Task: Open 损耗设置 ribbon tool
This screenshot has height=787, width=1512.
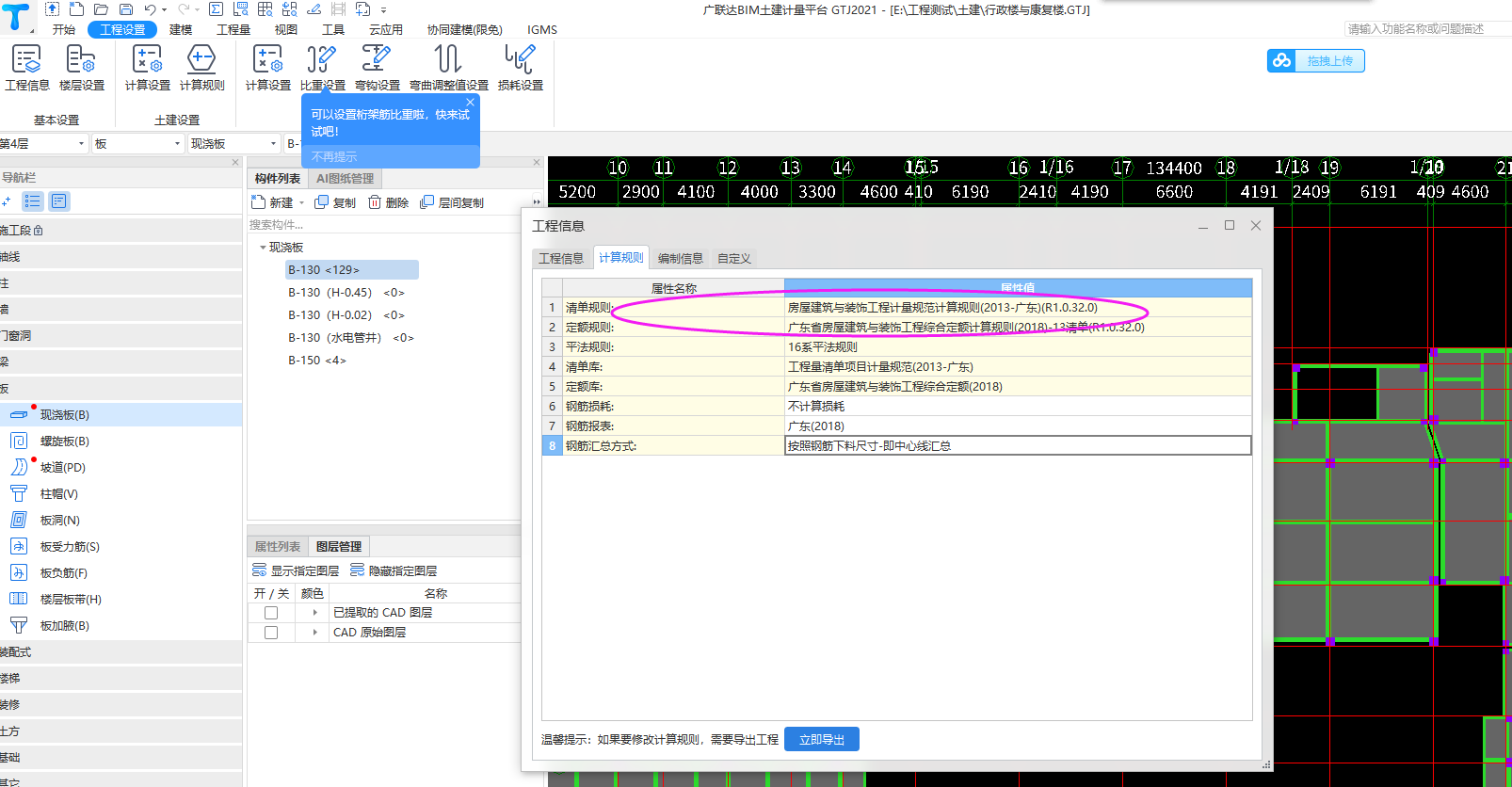Action: [x=521, y=68]
